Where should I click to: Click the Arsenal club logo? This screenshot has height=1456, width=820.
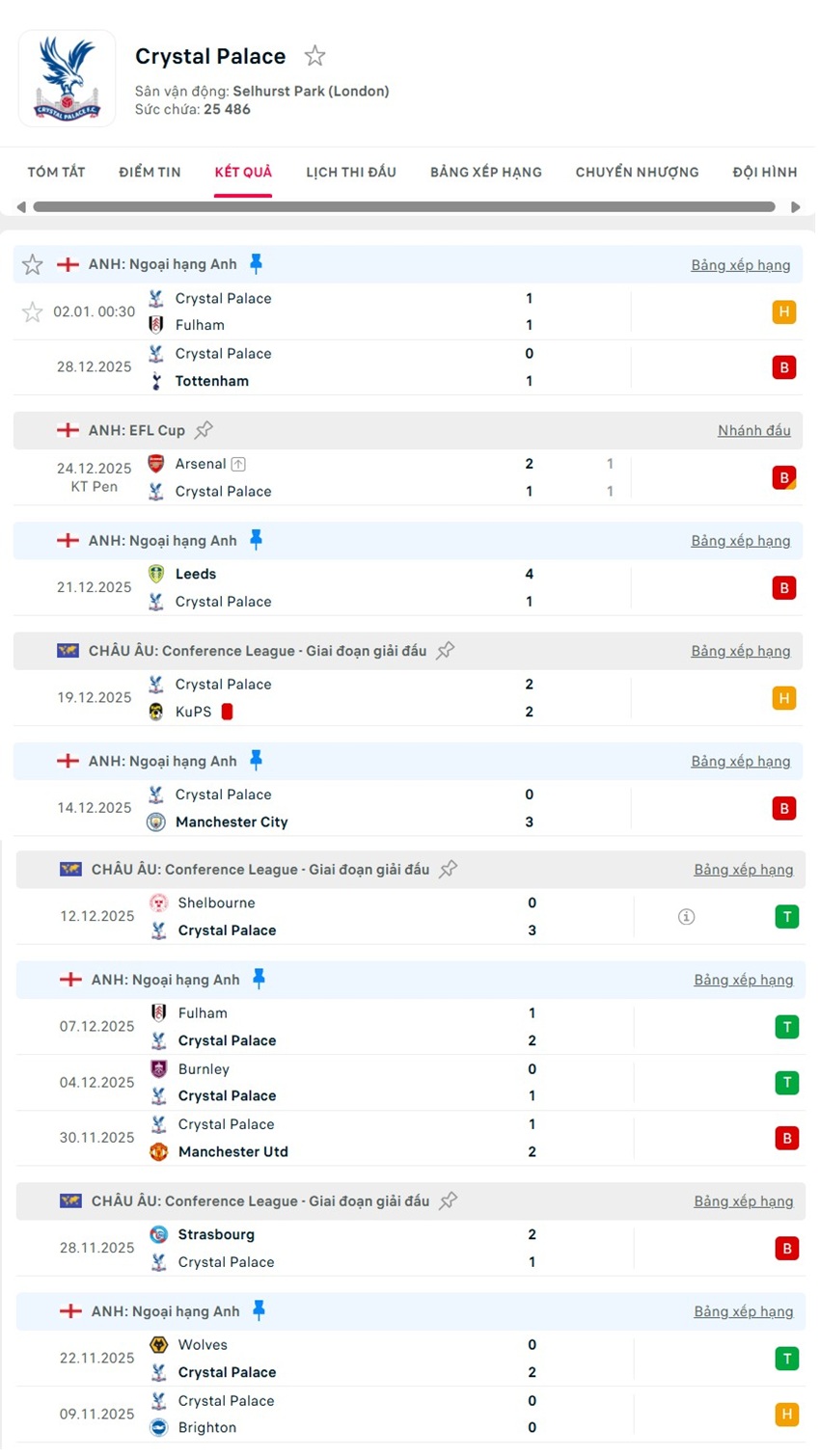(x=156, y=464)
